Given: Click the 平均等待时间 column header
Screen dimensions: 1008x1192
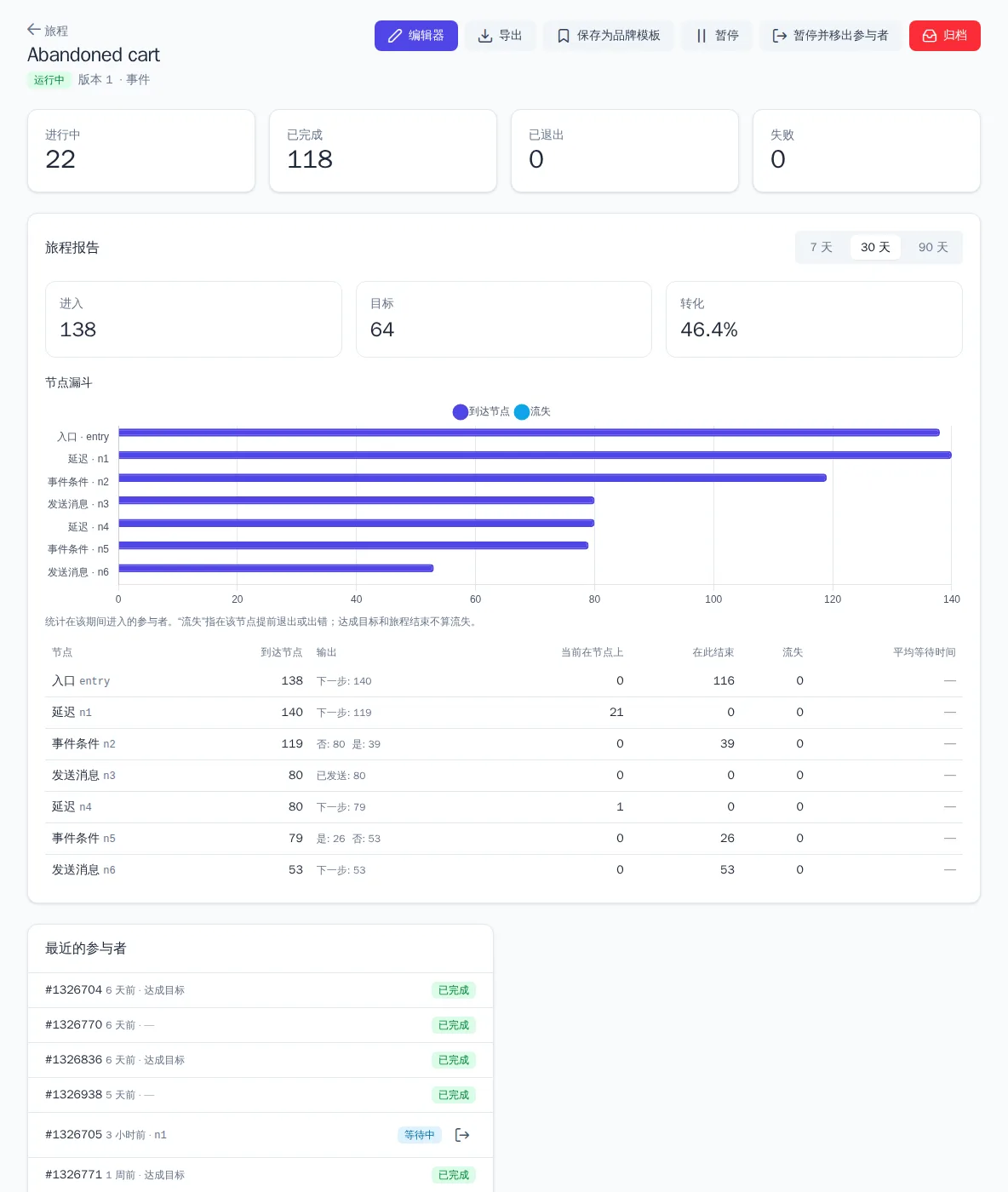Looking at the screenshot, I should [x=925, y=652].
